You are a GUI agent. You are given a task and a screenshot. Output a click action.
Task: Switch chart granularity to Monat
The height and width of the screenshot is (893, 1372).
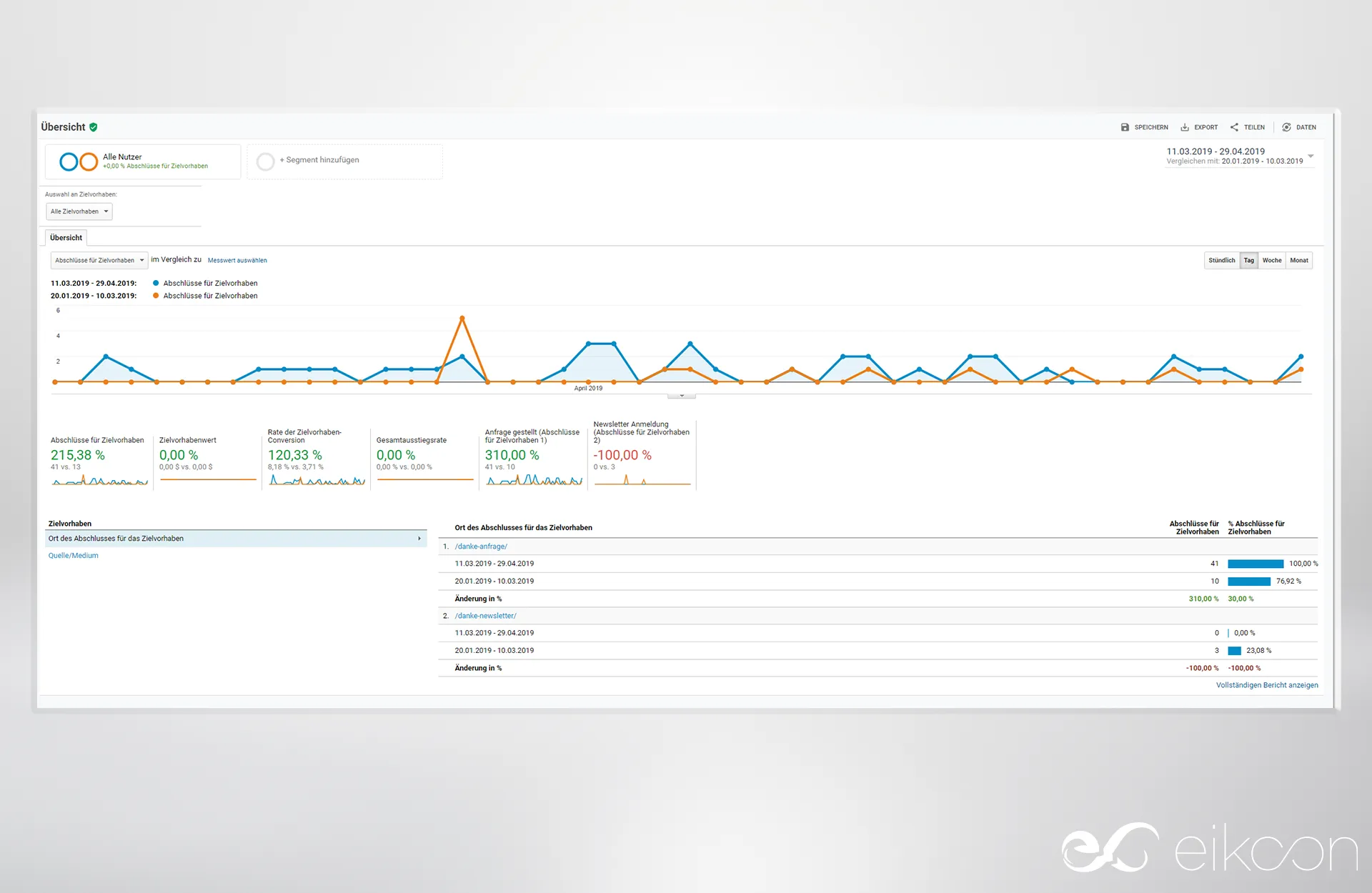pyautogui.click(x=1298, y=261)
